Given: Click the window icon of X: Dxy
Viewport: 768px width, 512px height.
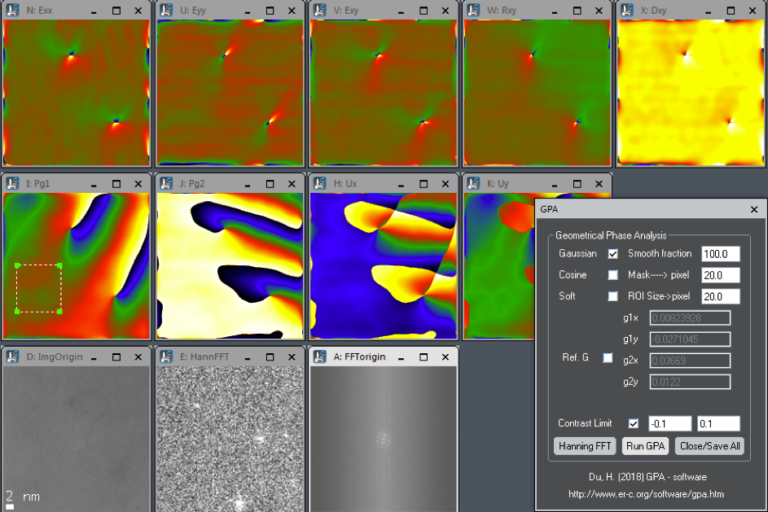Looking at the screenshot, I should [x=626, y=10].
